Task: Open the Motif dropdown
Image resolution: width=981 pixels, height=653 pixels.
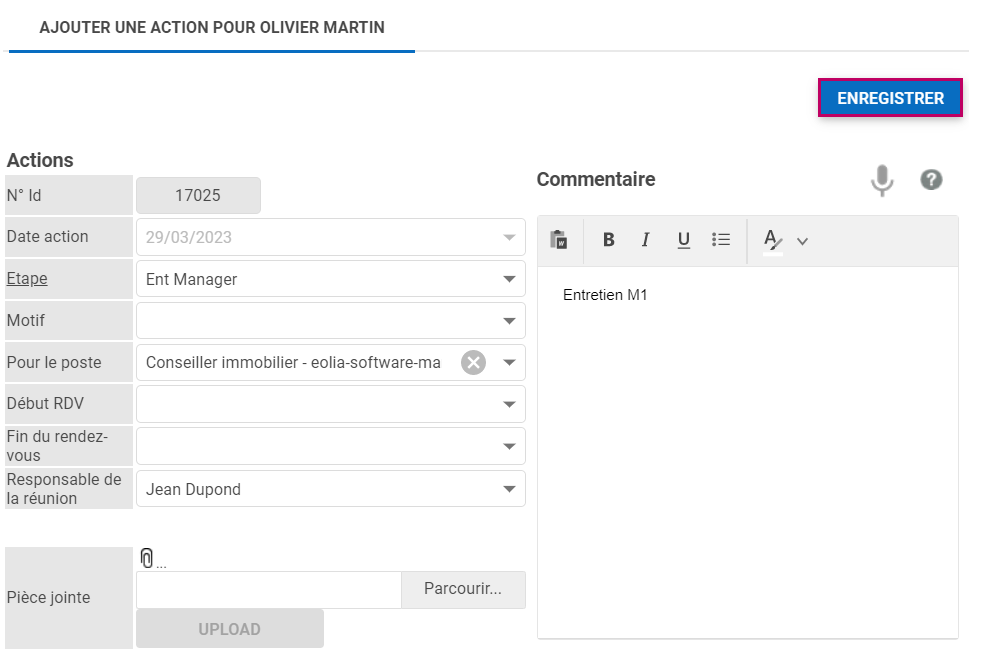Action: (x=509, y=321)
